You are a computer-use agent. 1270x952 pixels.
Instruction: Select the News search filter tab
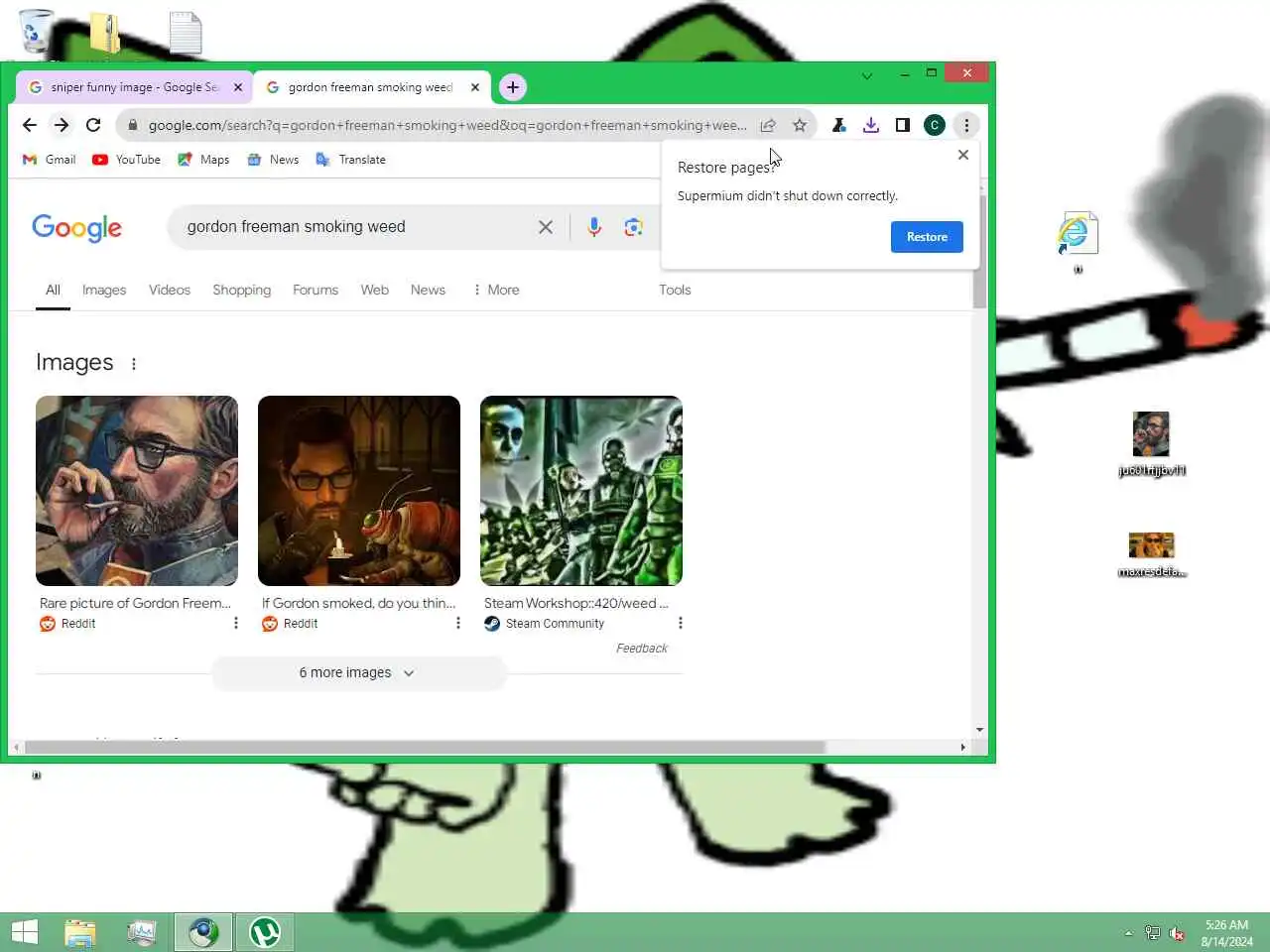tap(428, 290)
